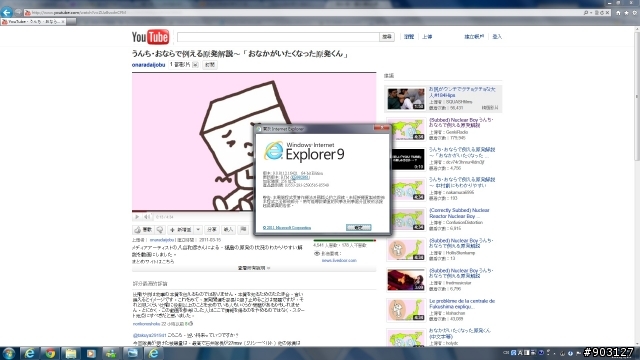Close the About Internet Explorer dialog
The width and height of the screenshot is (640, 360).
[382, 128]
